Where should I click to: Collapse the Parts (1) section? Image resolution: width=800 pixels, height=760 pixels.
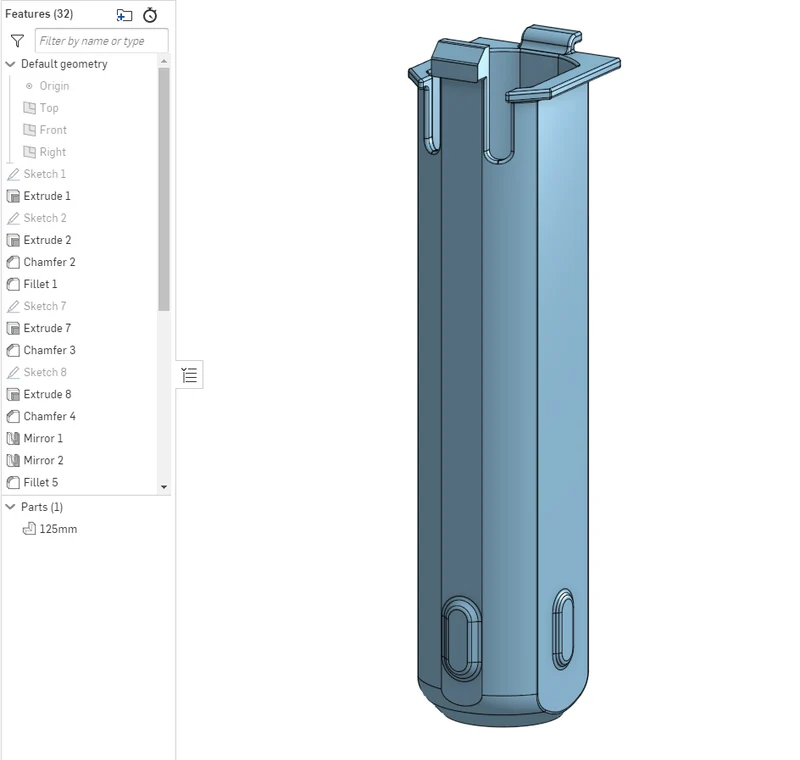[x=10, y=507]
